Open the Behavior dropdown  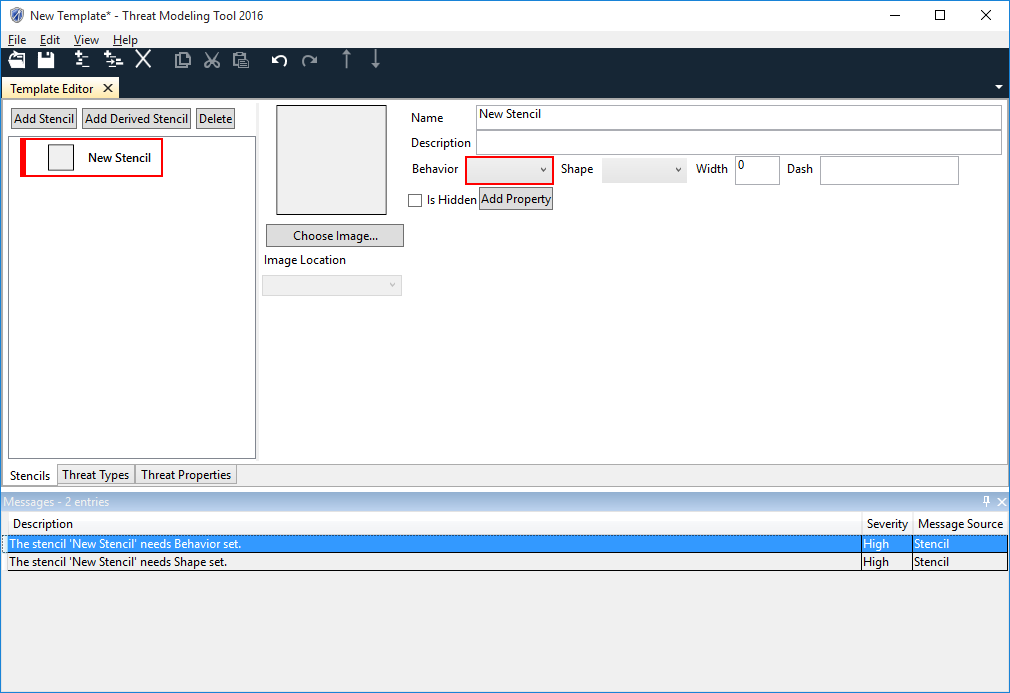pyautogui.click(x=509, y=170)
